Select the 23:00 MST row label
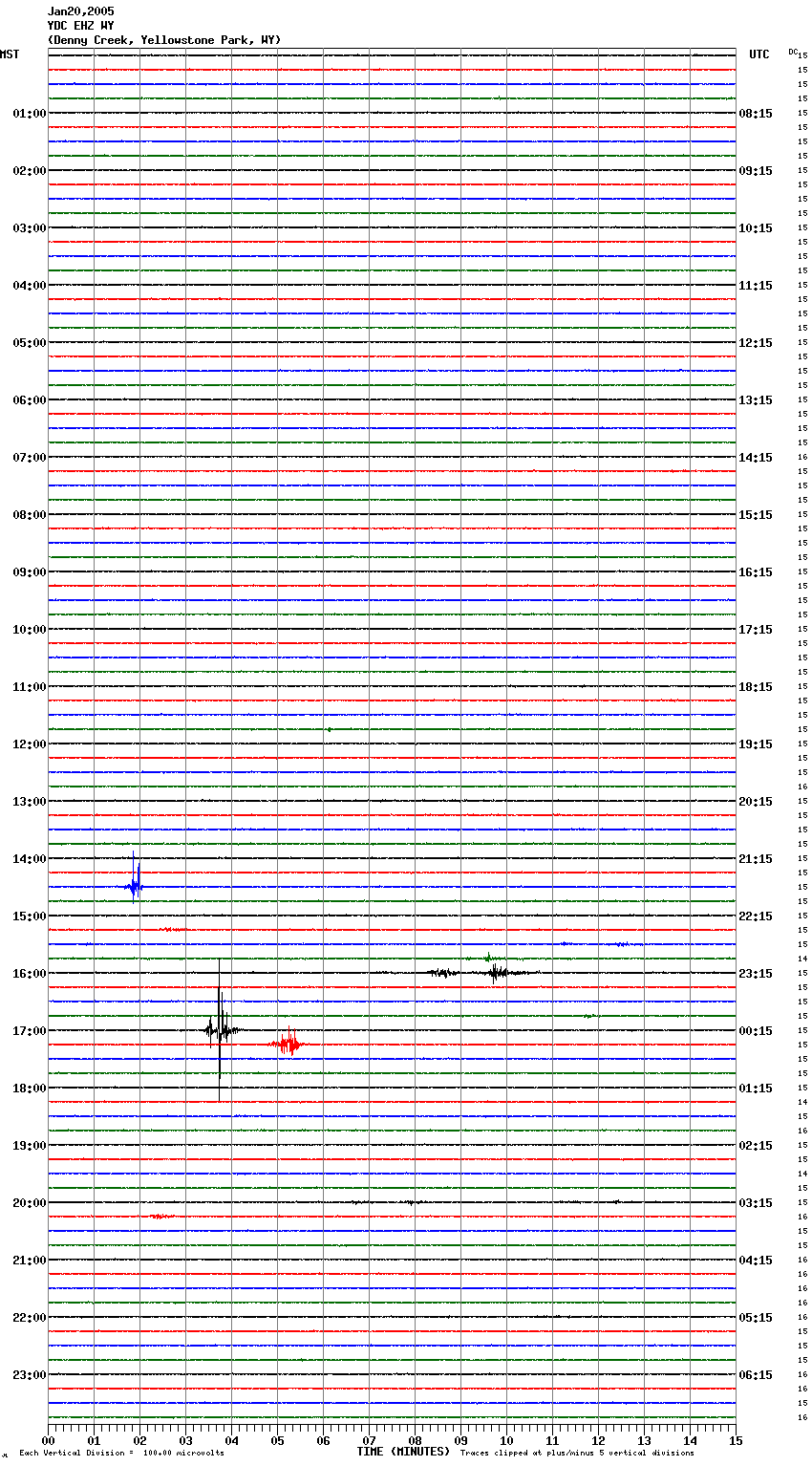This screenshot has width=812, height=1466. [29, 1375]
